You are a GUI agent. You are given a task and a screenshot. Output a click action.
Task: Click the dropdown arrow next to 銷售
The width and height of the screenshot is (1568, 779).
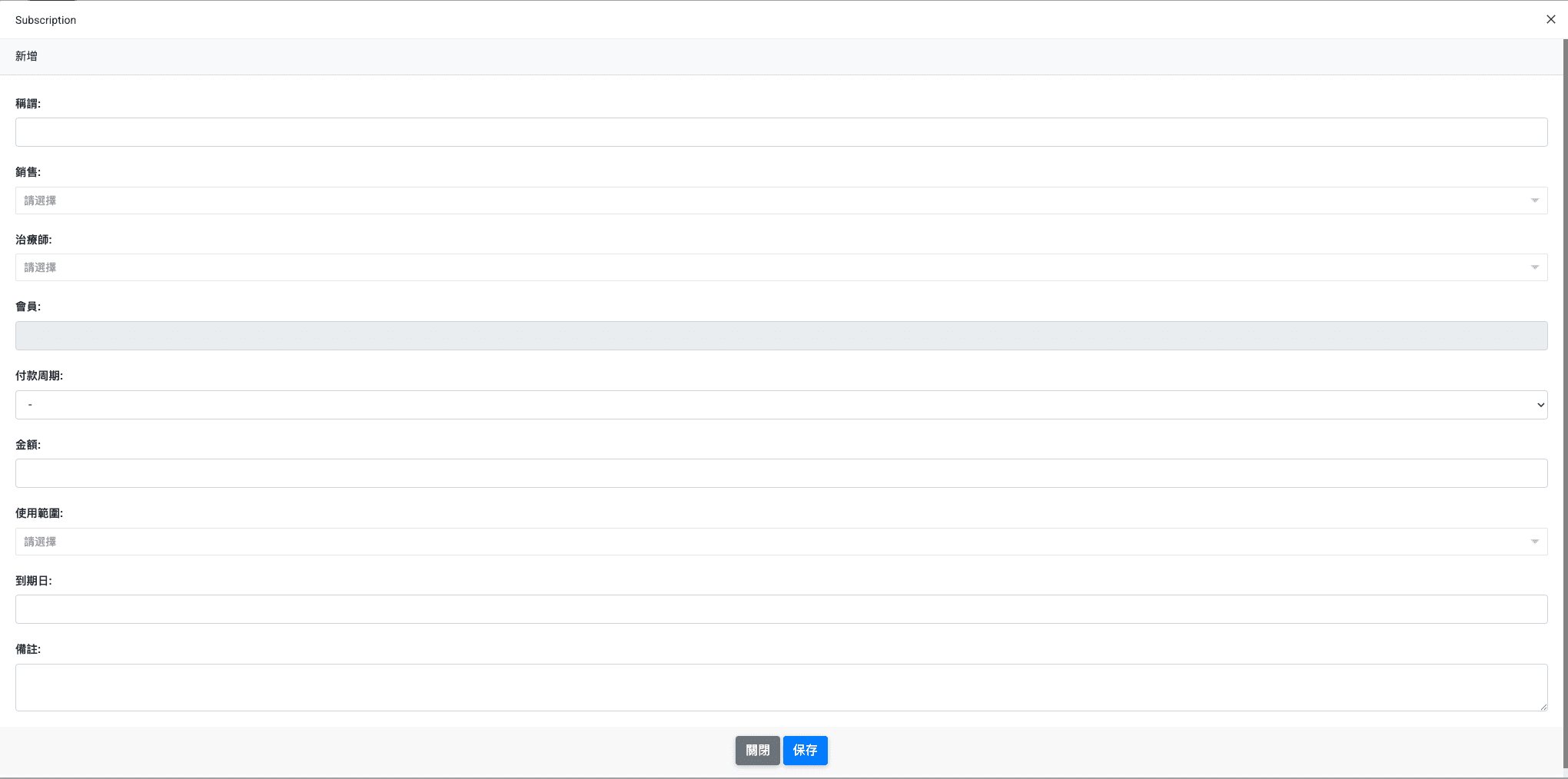point(1535,201)
